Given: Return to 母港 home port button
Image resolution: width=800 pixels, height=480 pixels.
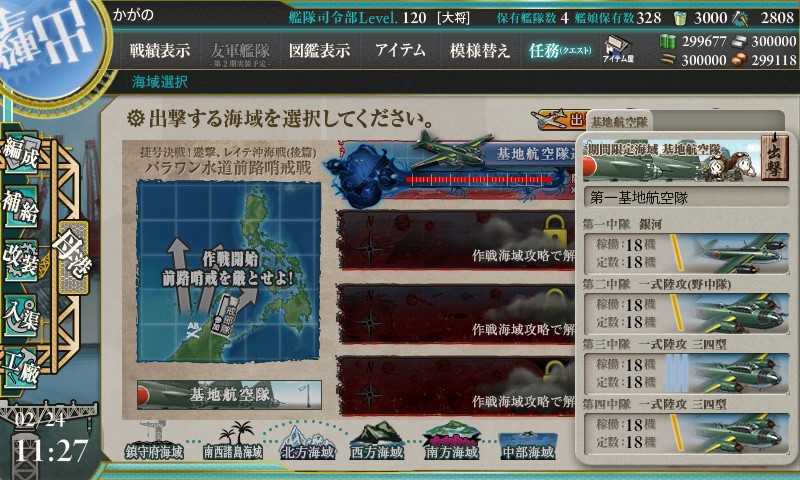Looking at the screenshot, I should (x=73, y=256).
